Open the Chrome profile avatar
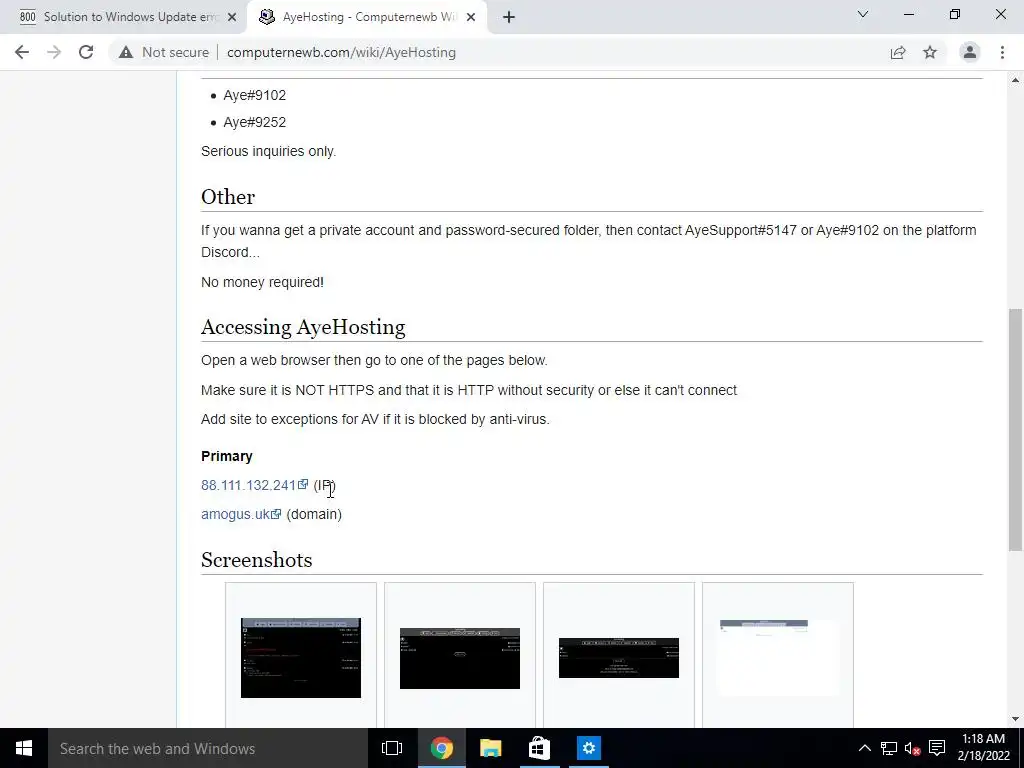The width and height of the screenshot is (1024, 768). coord(970,52)
